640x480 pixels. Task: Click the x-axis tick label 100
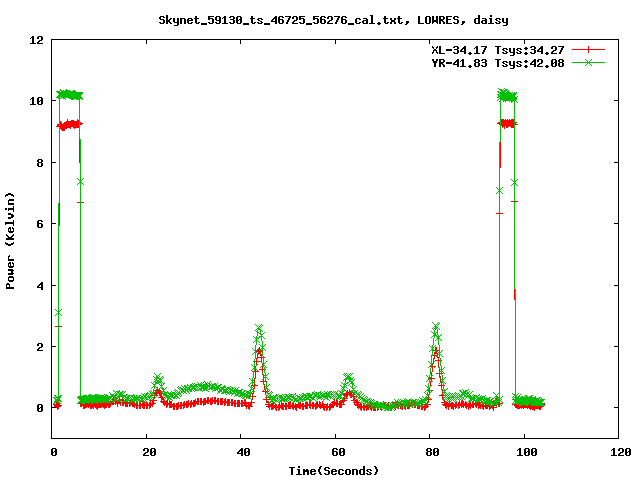click(527, 452)
